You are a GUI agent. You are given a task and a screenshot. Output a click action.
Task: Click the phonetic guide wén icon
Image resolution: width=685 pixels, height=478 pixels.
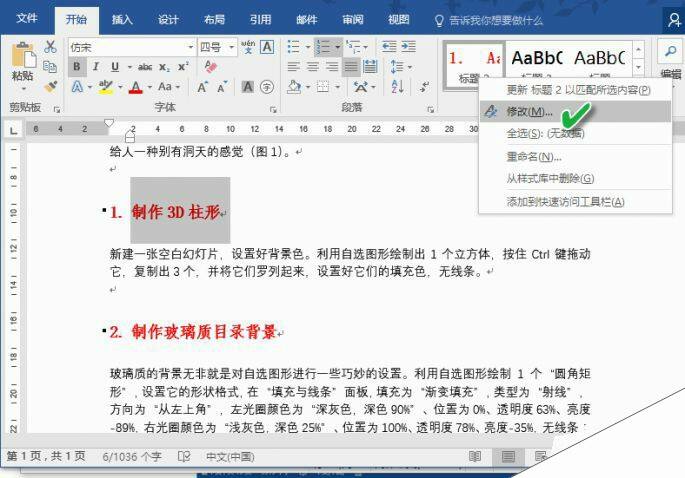pyautogui.click(x=248, y=47)
